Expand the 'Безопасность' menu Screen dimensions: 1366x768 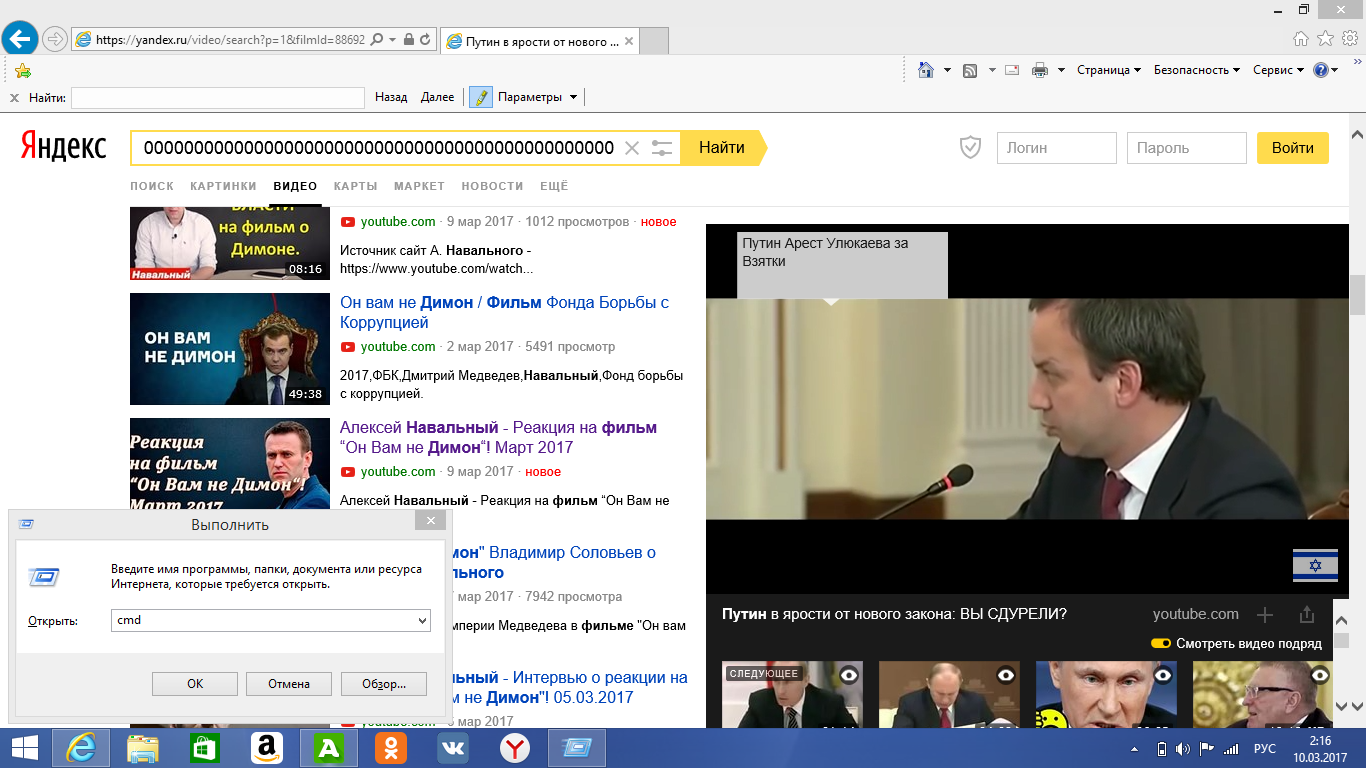(x=1197, y=70)
